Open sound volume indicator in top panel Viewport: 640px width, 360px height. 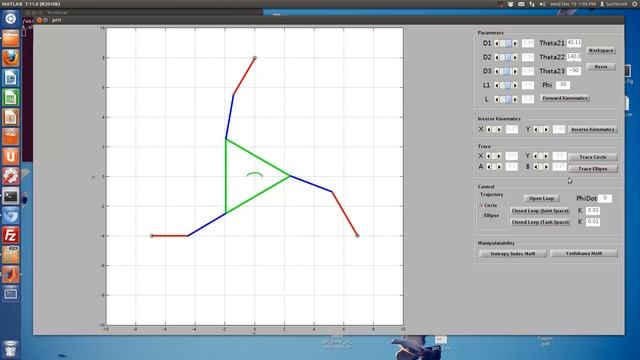pos(542,4)
